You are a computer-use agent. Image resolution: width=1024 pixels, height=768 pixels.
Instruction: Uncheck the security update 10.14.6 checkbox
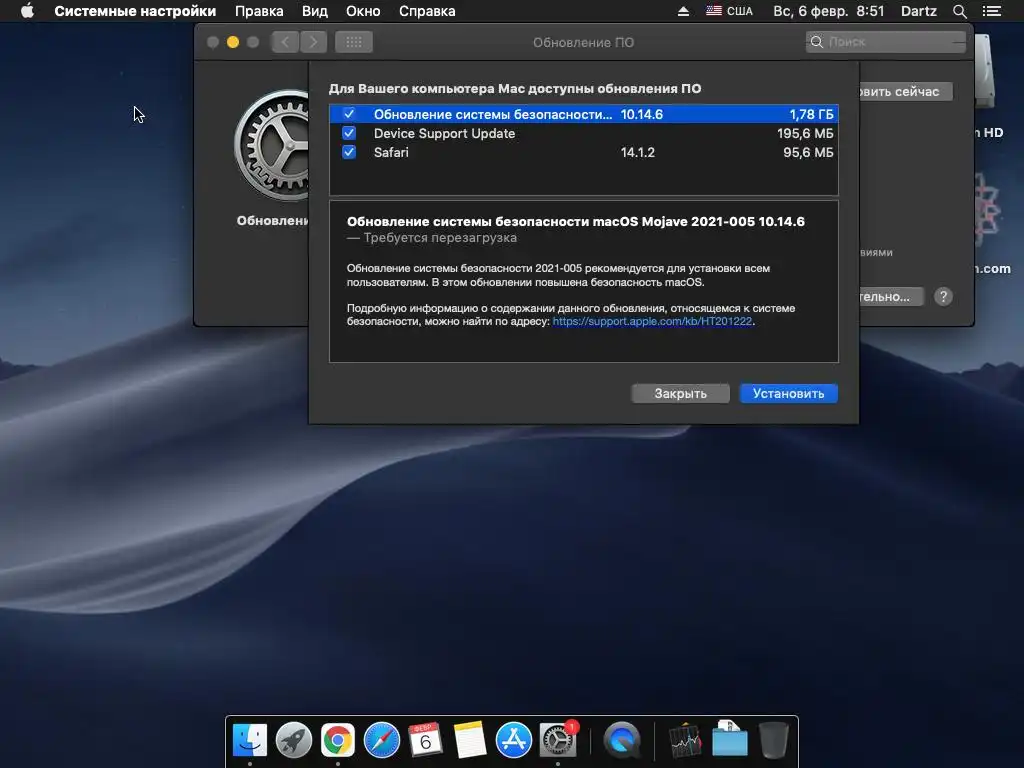click(x=349, y=114)
